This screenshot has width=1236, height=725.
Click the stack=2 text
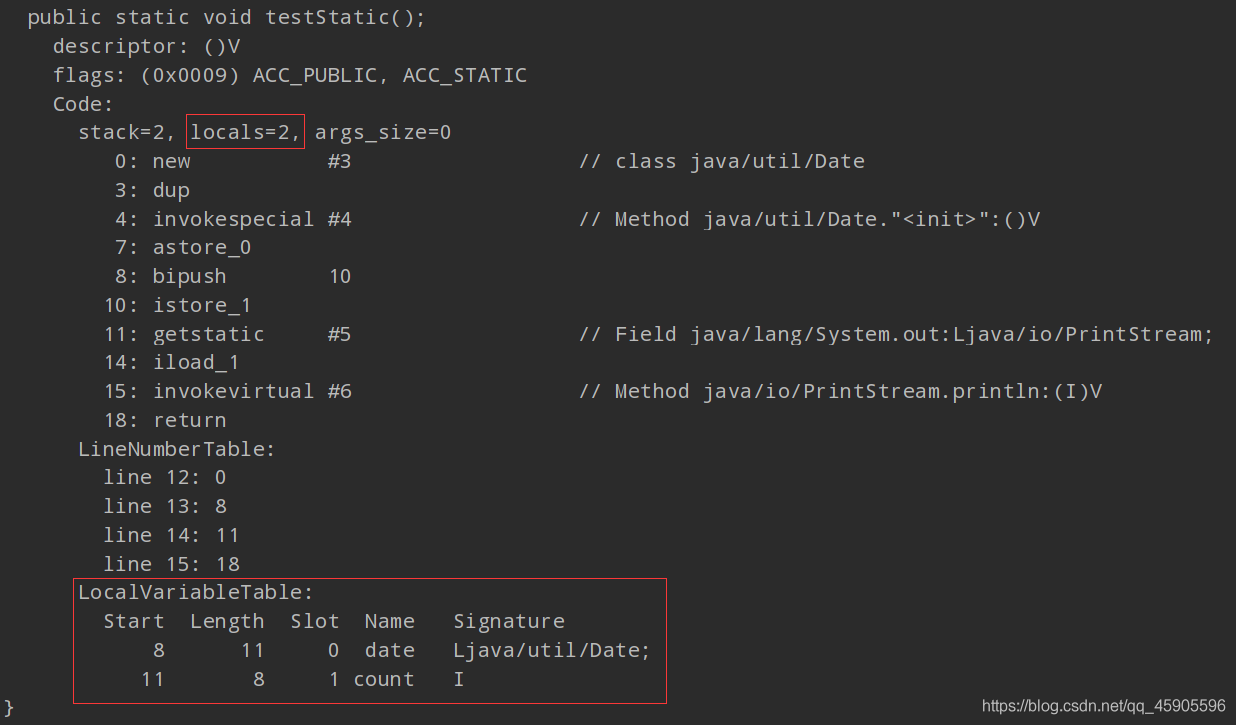point(128,133)
